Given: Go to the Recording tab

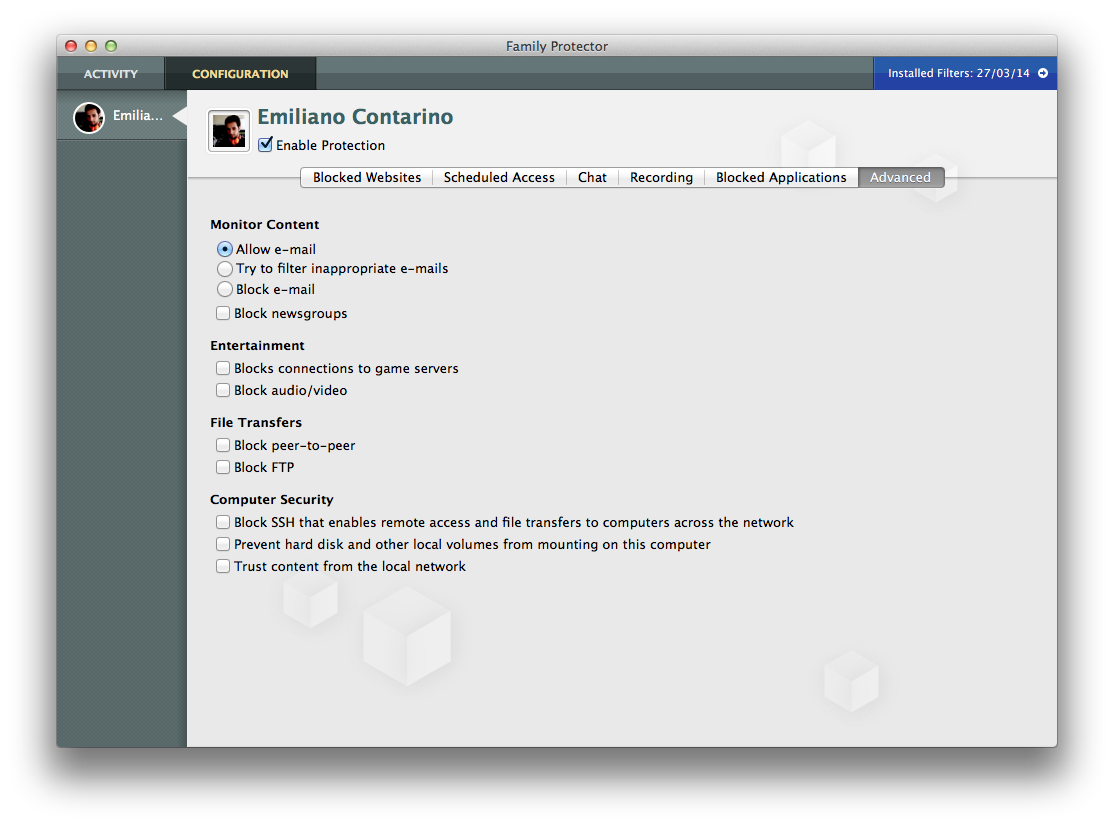Looking at the screenshot, I should tap(661, 178).
